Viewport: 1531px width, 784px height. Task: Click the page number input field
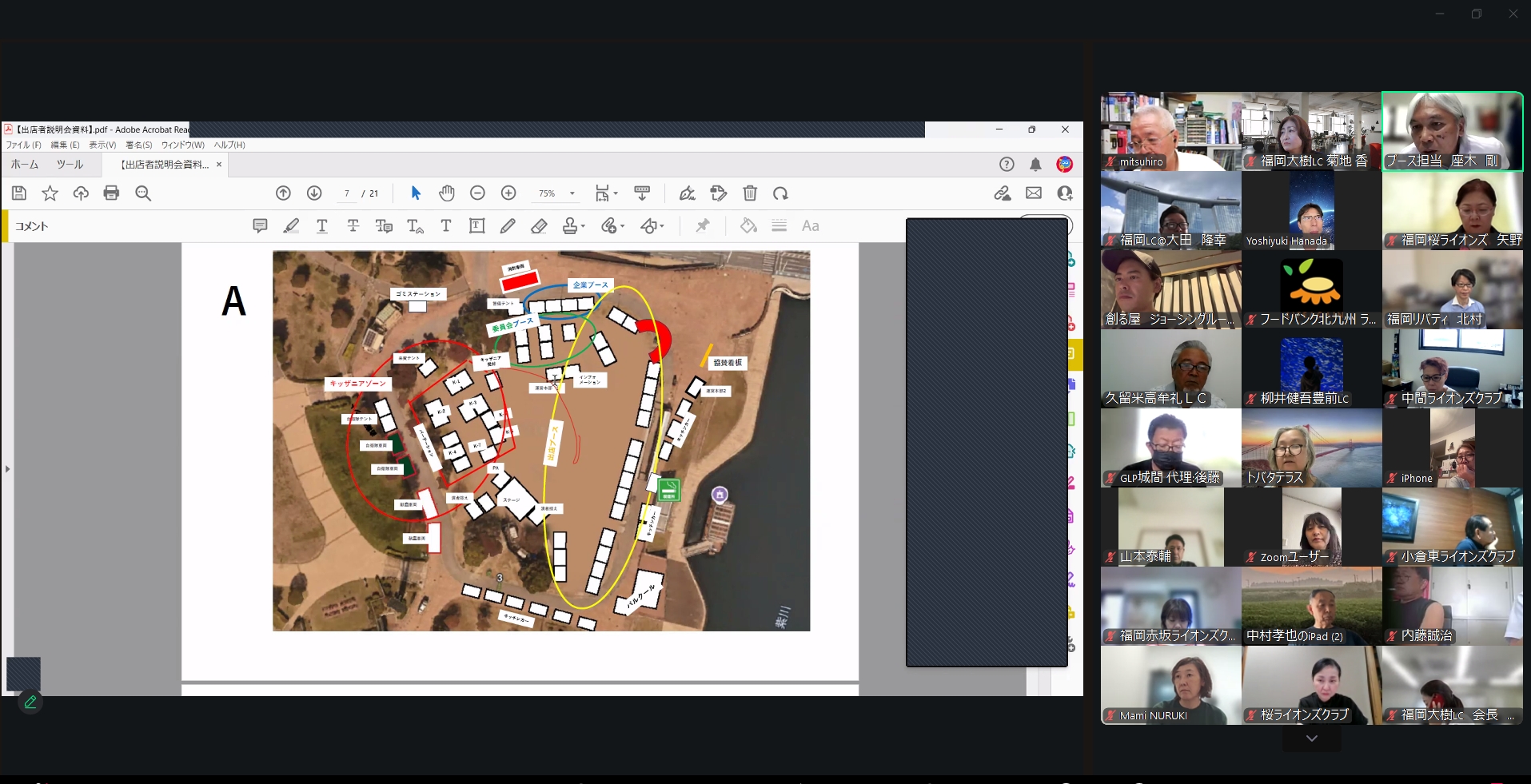[347, 193]
